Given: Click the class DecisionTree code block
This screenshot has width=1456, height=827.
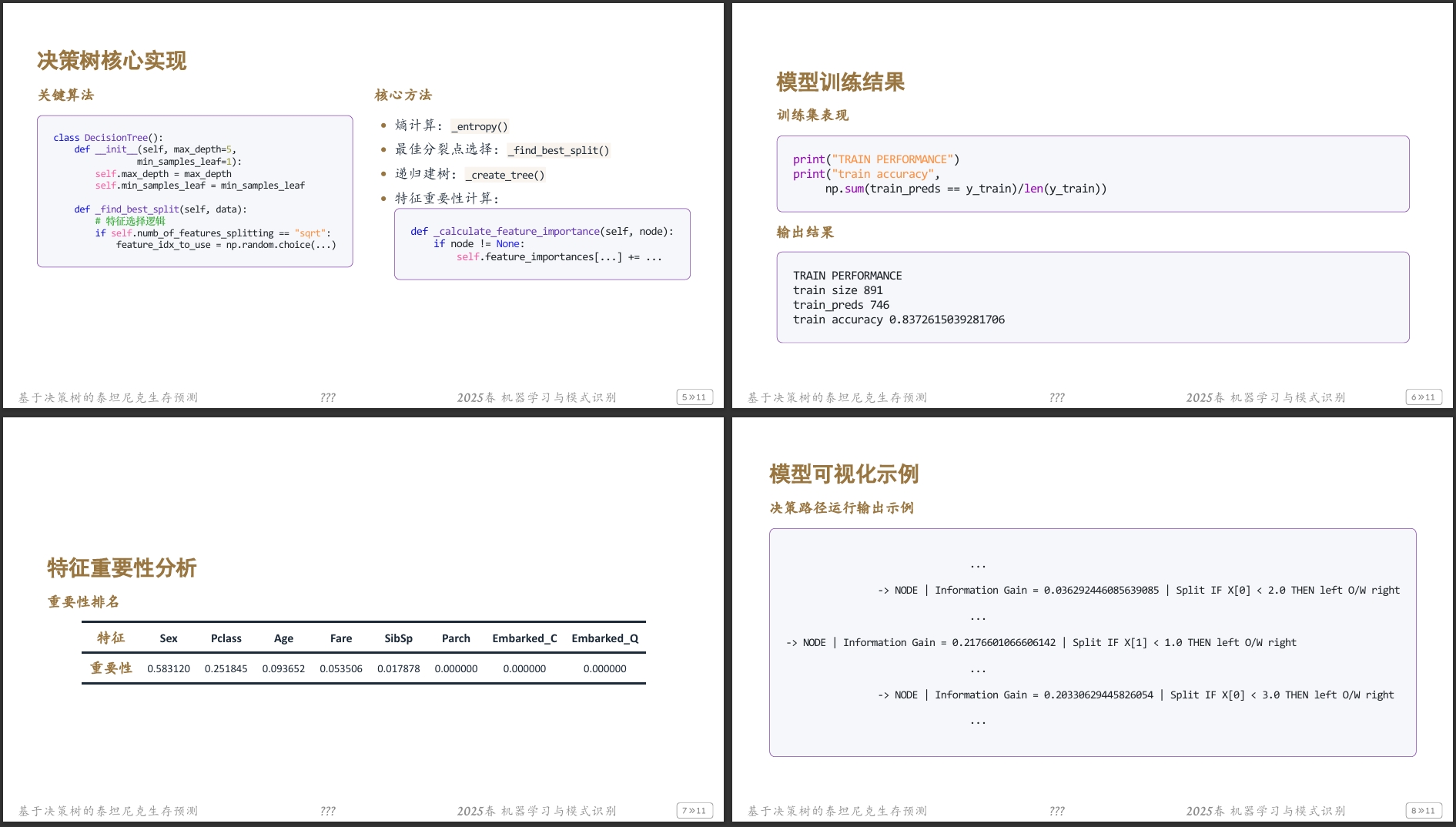Looking at the screenshot, I should click(x=195, y=191).
